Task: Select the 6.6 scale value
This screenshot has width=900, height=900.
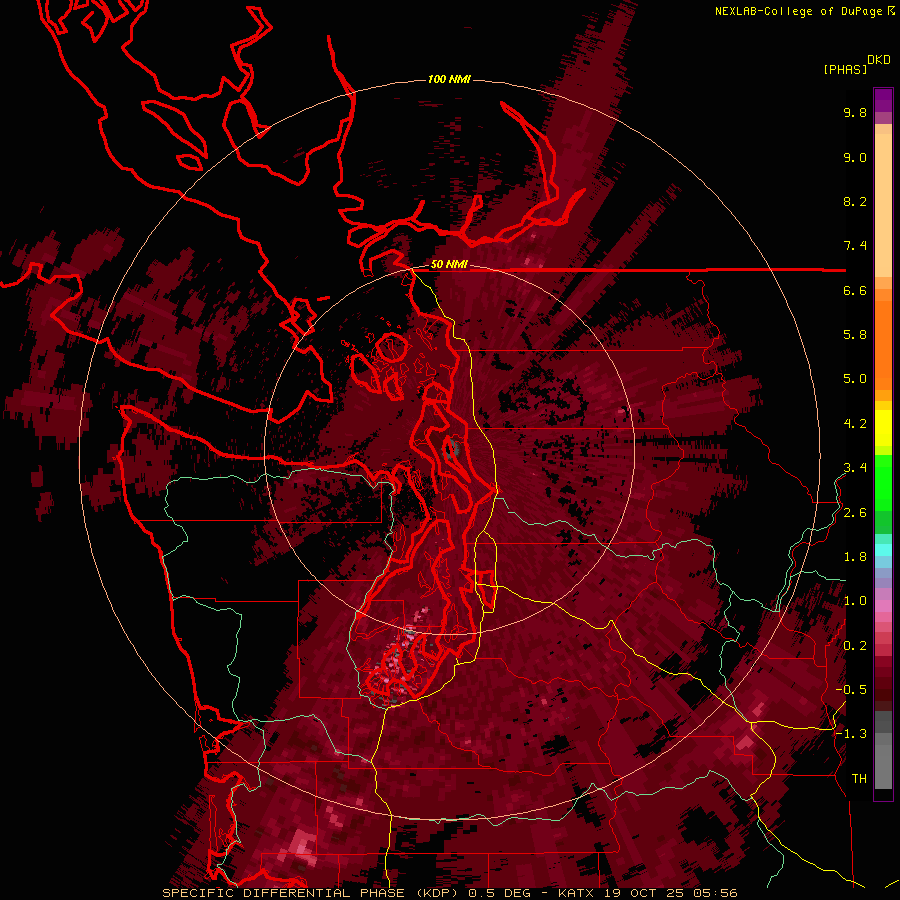Action: [855, 290]
